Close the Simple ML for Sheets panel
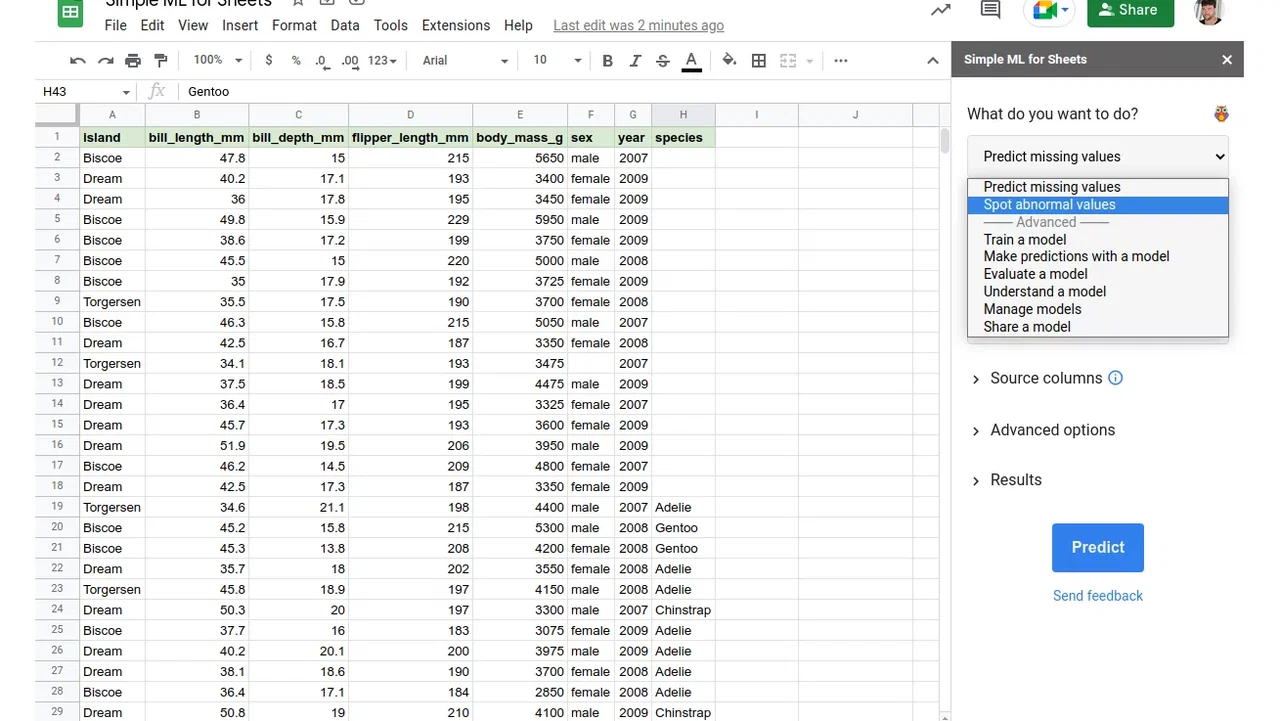 pyautogui.click(x=1227, y=60)
